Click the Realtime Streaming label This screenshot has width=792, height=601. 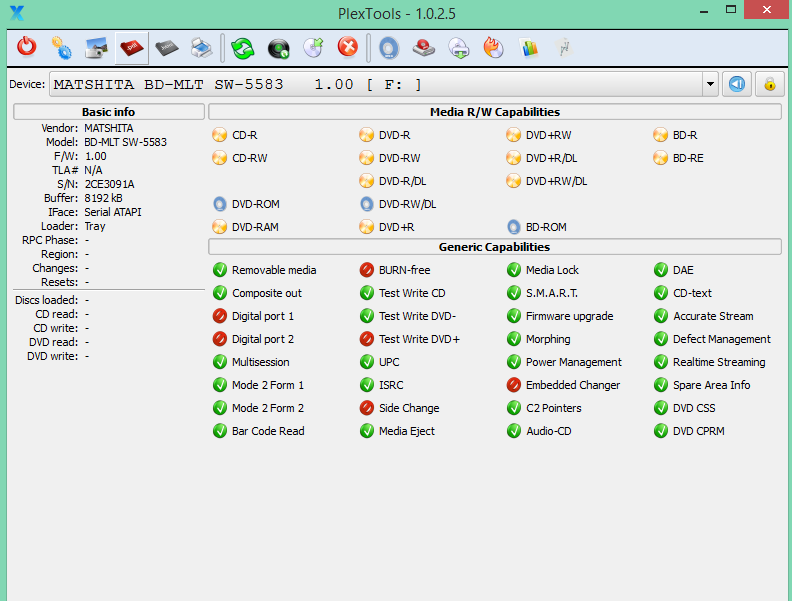(x=719, y=362)
